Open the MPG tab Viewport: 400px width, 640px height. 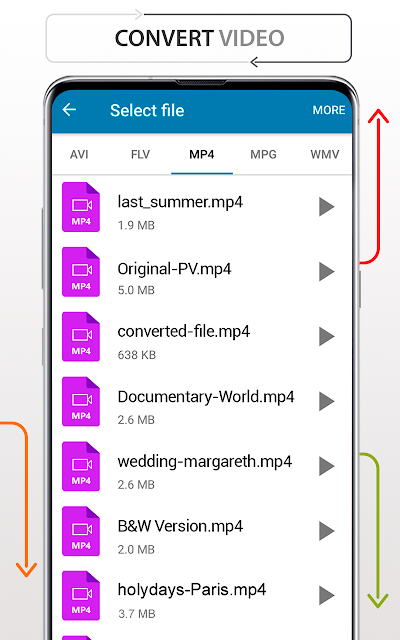tap(263, 154)
